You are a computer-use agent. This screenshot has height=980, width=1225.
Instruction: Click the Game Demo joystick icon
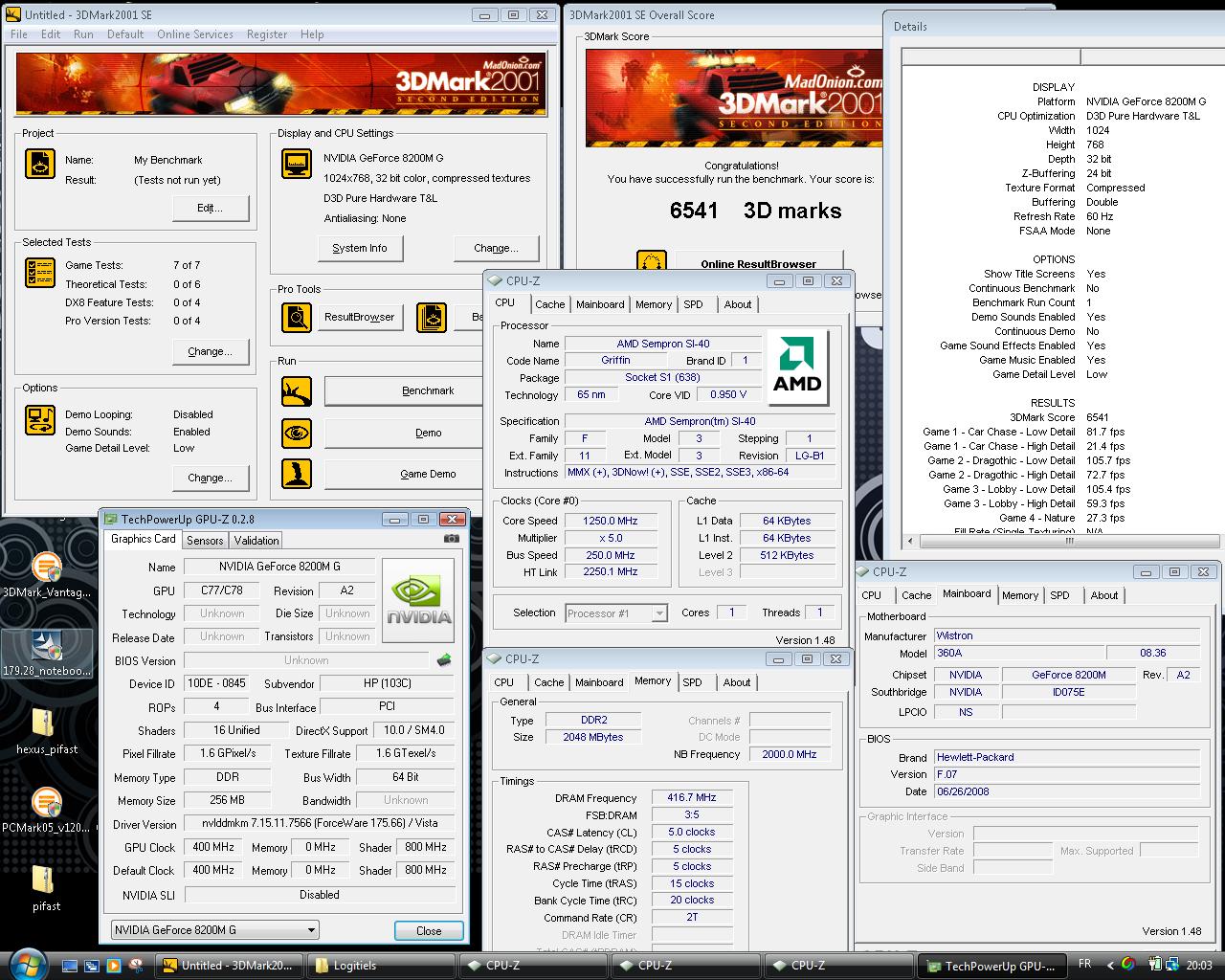(297, 474)
